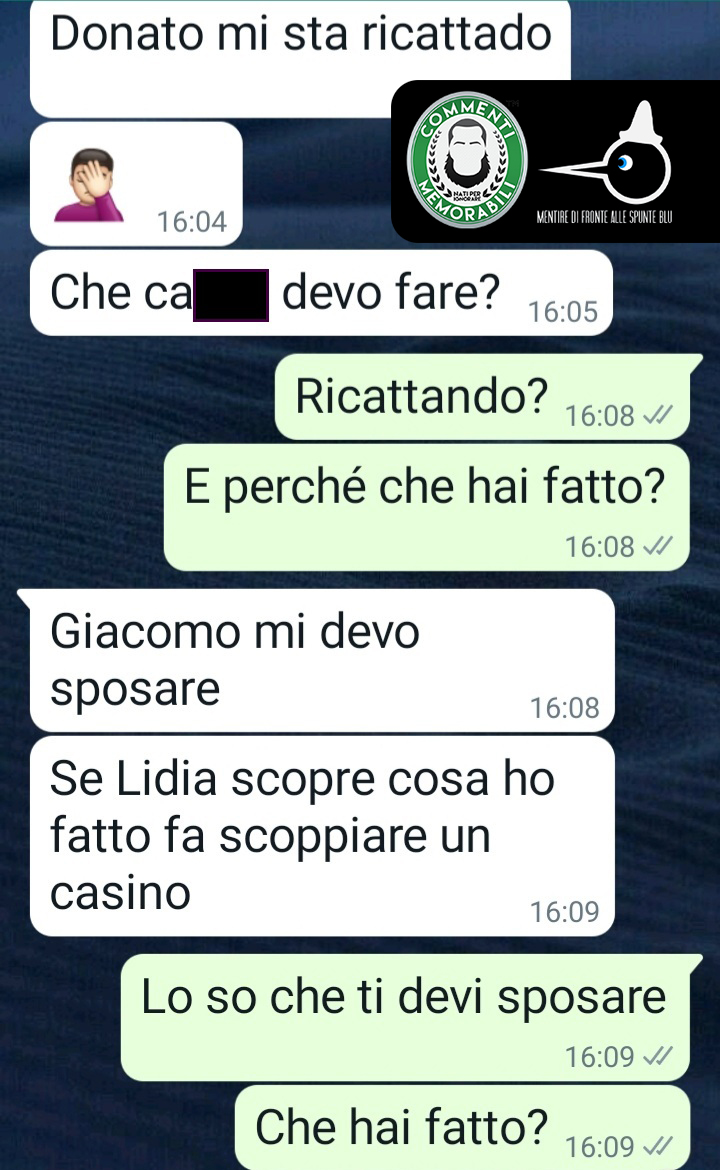
Task: Click read ticks on 'E perché che hai fatto?'
Action: 658,546
